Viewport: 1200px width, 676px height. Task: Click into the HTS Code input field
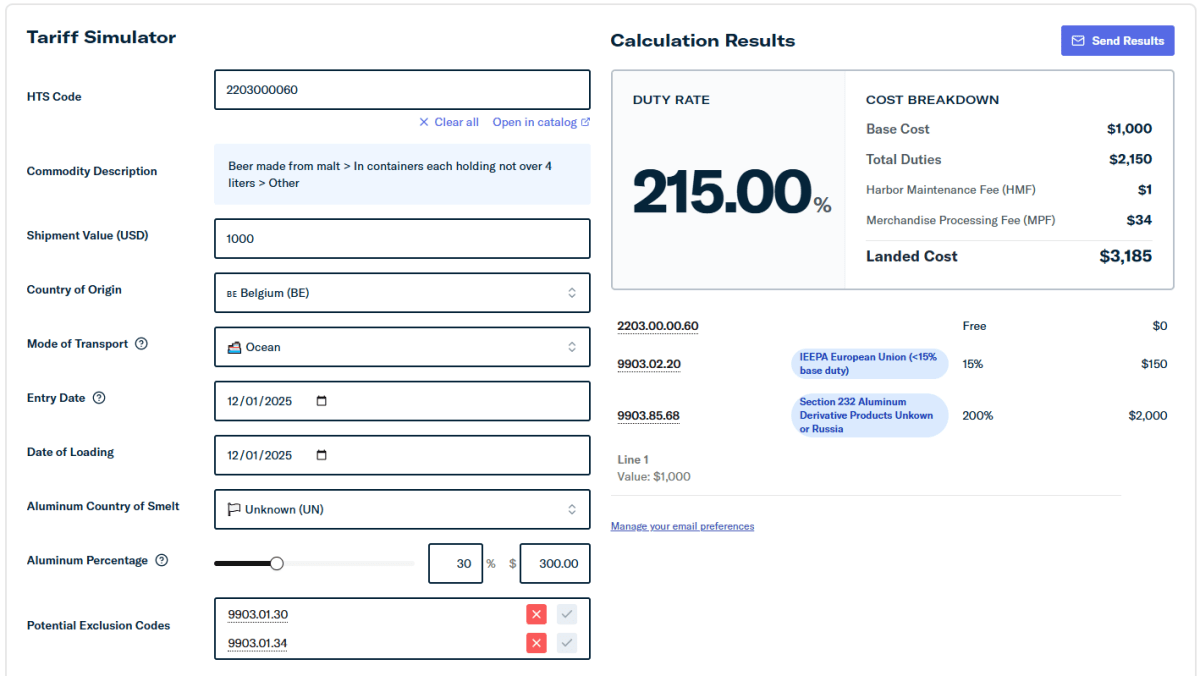[x=402, y=89]
